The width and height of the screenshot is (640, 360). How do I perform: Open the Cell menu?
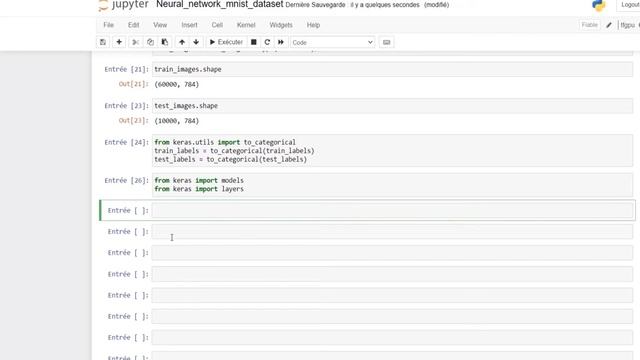tap(217, 25)
